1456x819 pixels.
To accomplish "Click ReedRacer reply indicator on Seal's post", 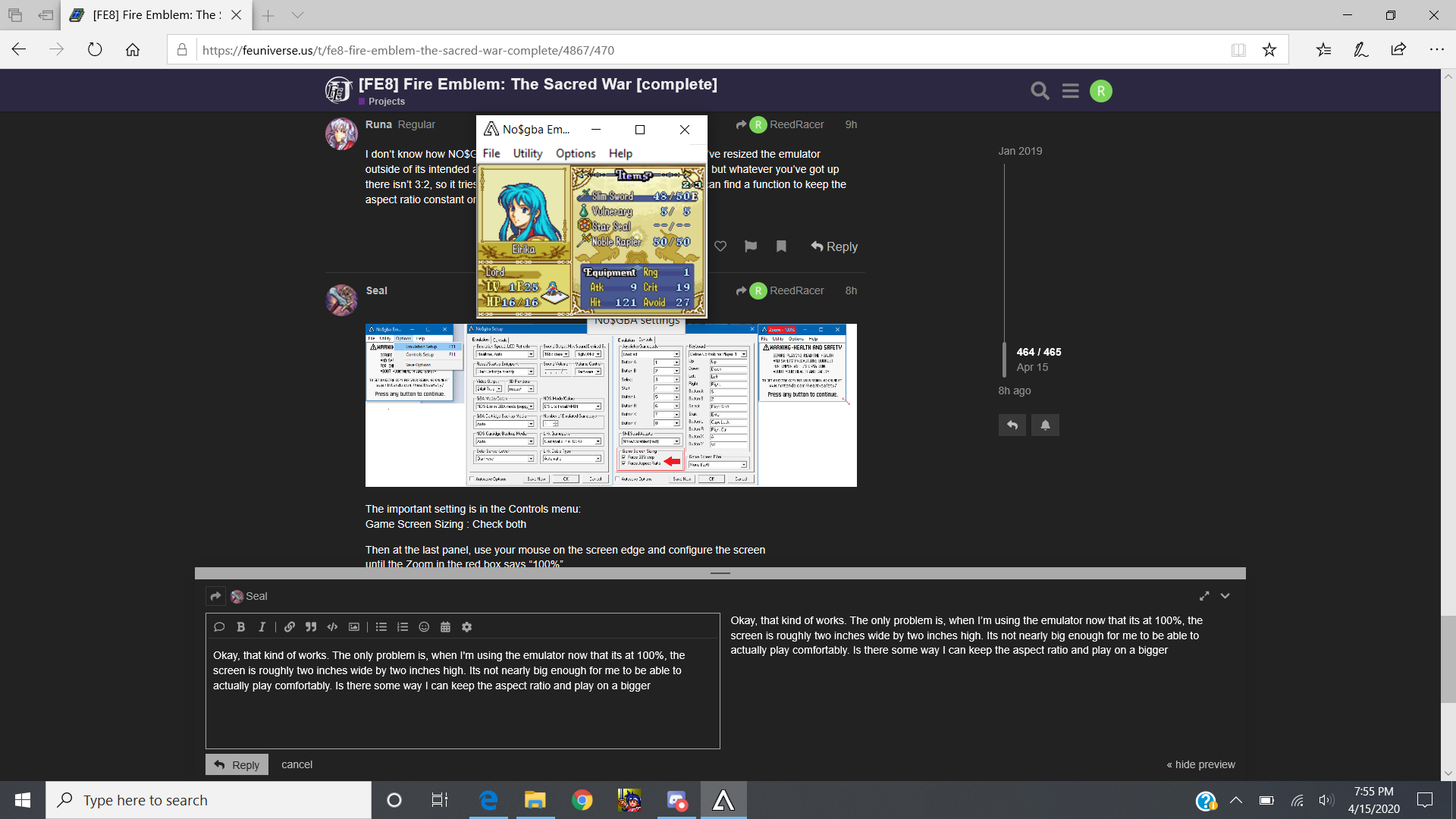I will pos(780,290).
